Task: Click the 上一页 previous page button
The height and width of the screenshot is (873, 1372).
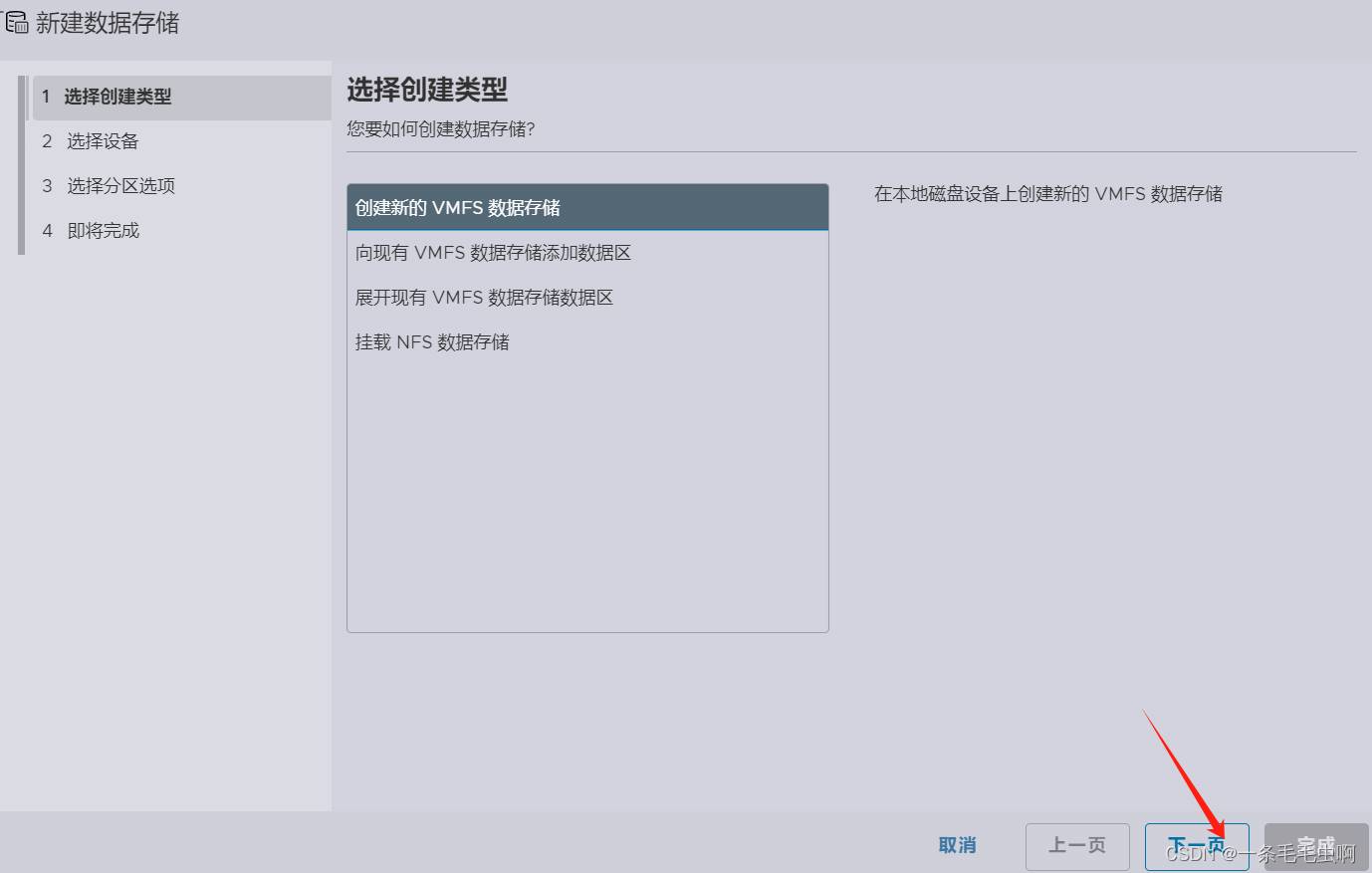Action: pyautogui.click(x=1077, y=845)
